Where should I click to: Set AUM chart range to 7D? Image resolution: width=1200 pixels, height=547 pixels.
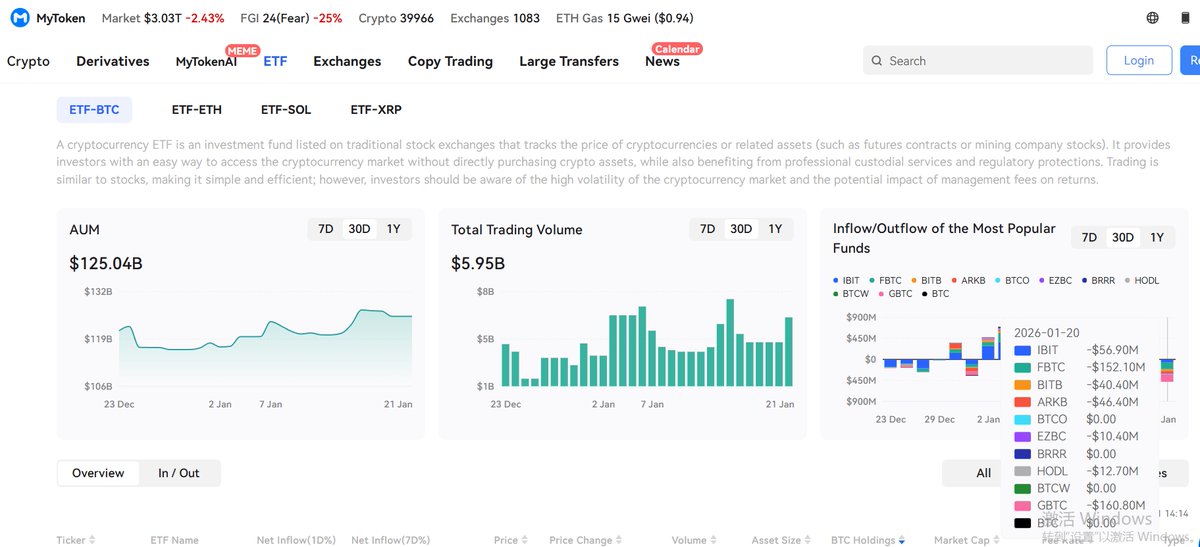click(x=326, y=229)
